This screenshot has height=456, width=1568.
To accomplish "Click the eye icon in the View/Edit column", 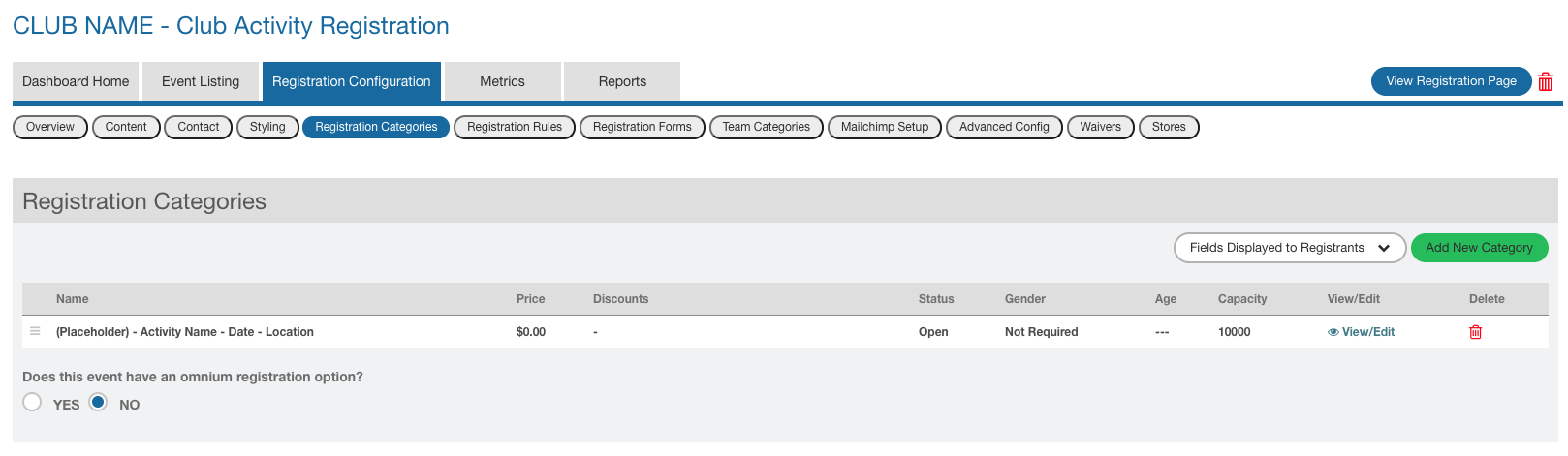I will coord(1333,332).
